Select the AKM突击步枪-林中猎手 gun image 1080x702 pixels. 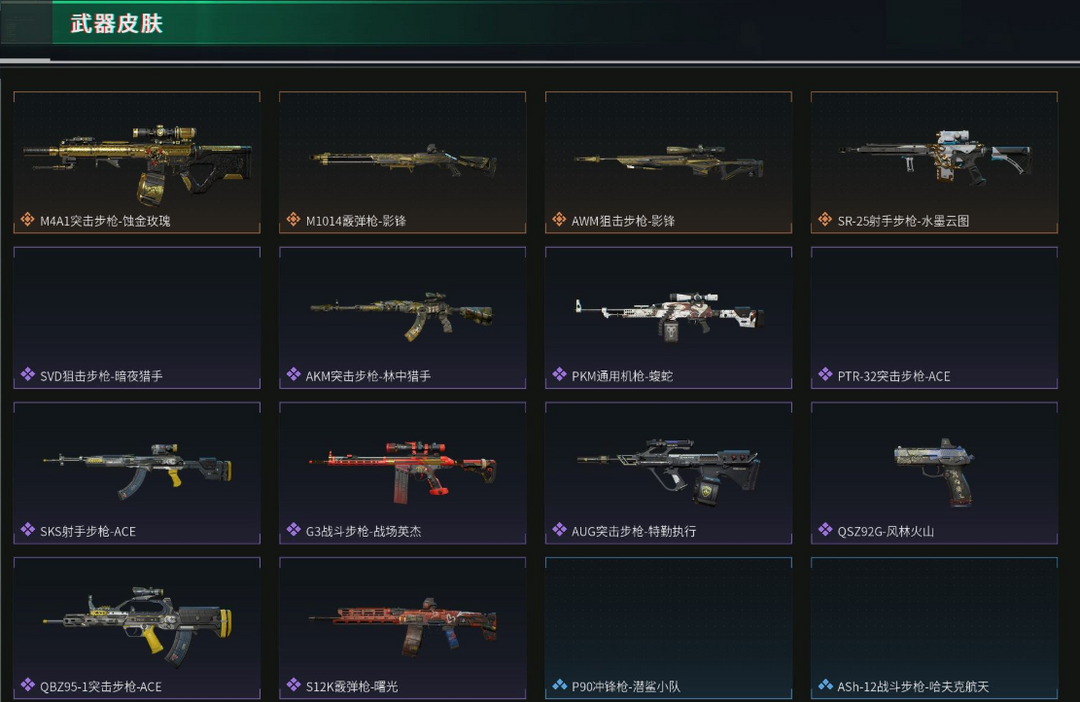pyautogui.click(x=402, y=316)
